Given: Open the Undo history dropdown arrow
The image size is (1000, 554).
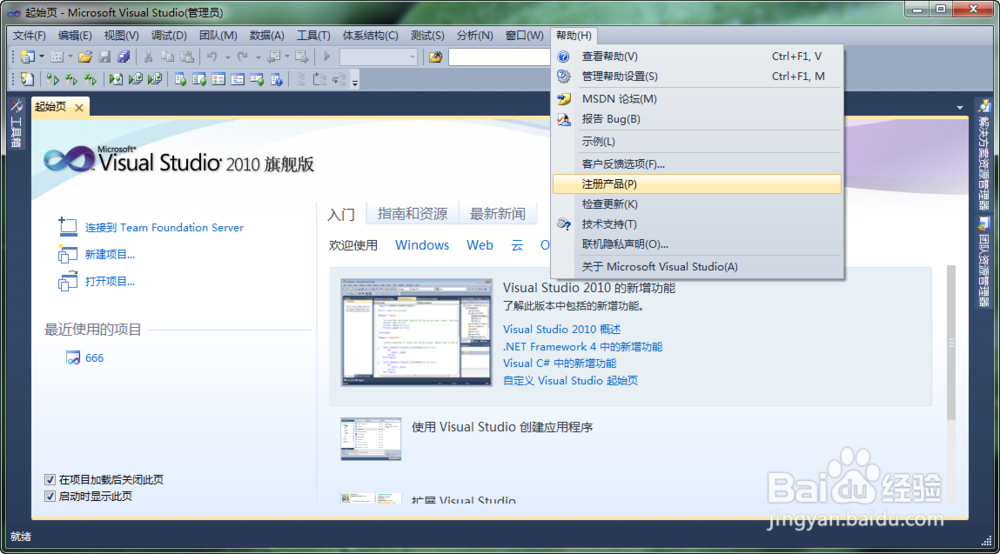Looking at the screenshot, I should coord(227,57).
